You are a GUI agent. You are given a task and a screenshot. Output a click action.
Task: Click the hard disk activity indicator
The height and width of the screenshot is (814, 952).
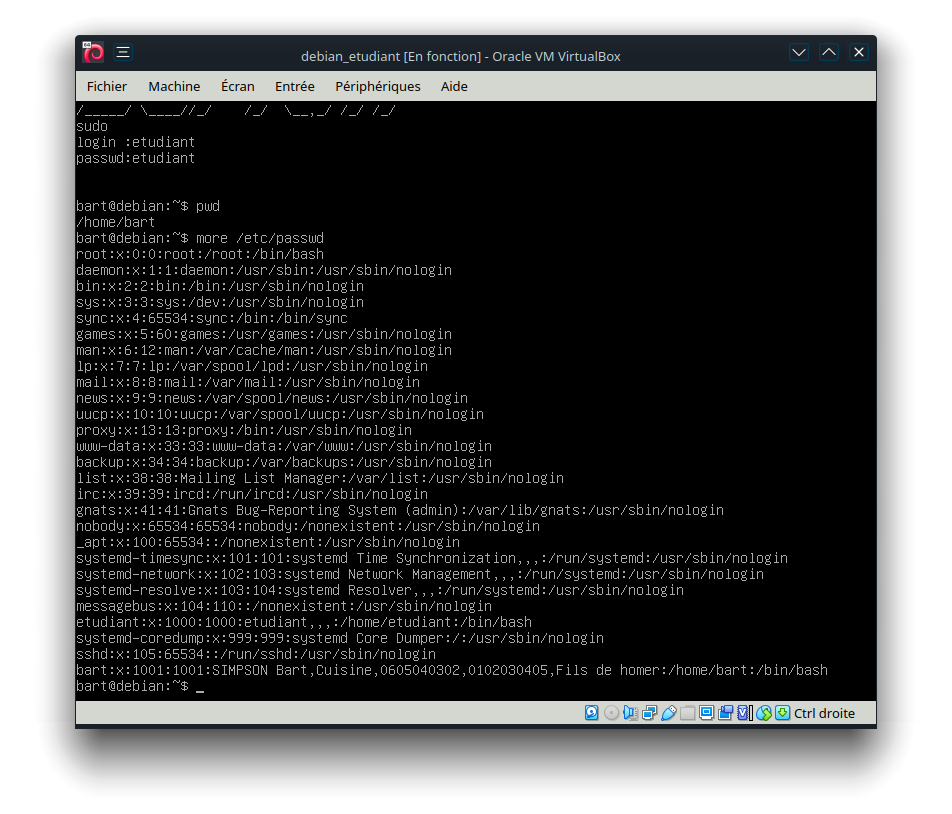click(592, 713)
